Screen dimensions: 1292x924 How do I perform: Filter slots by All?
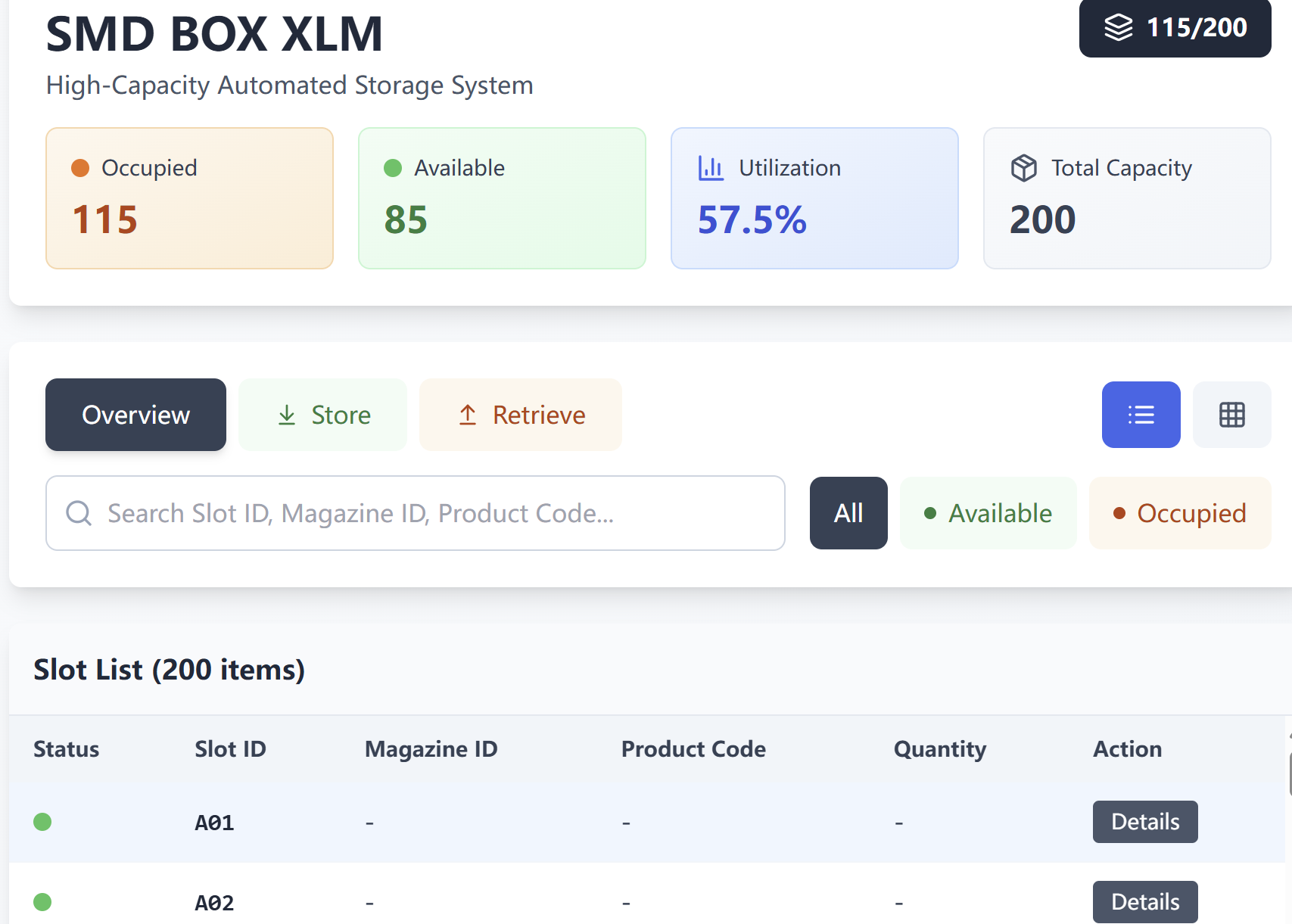pos(848,513)
